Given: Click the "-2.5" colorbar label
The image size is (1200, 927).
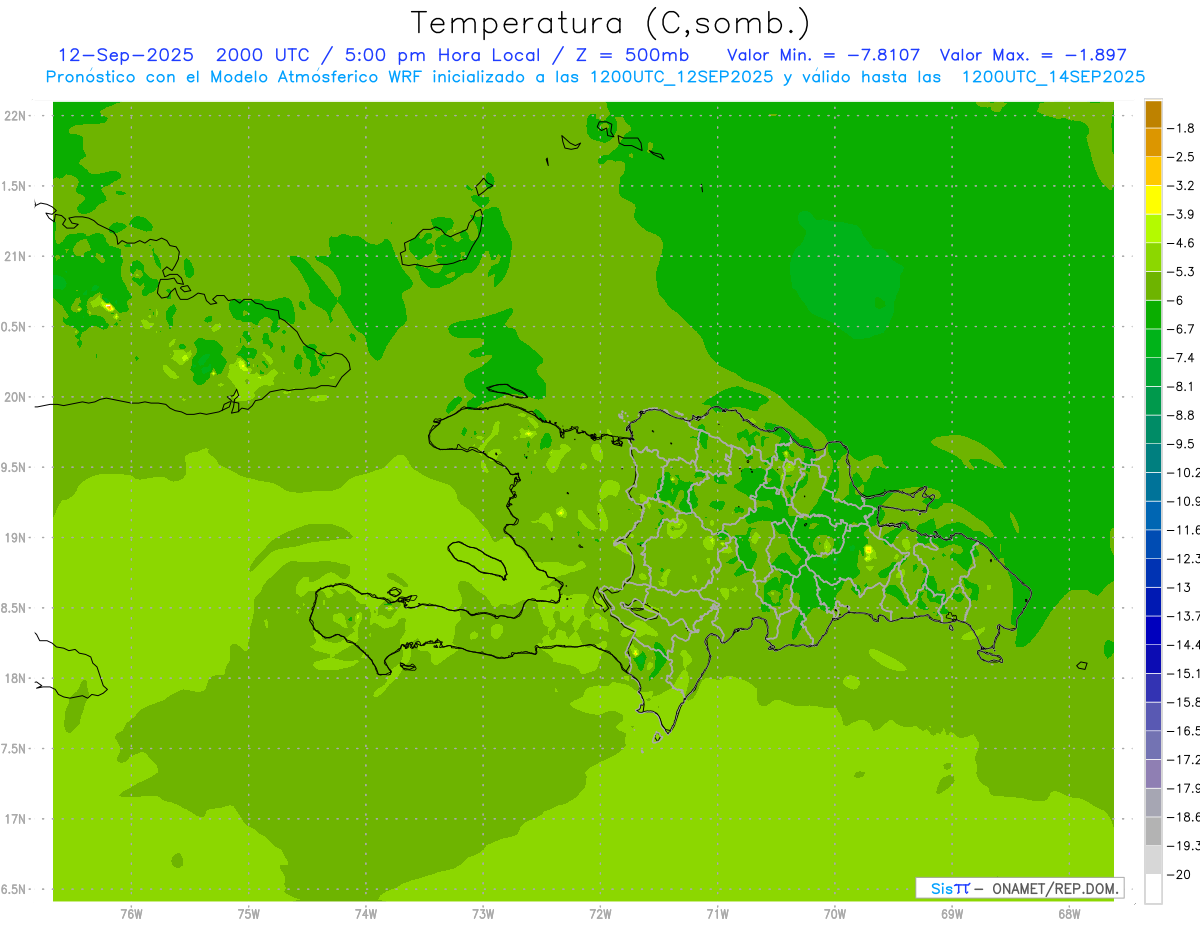Looking at the screenshot, I should (1182, 157).
